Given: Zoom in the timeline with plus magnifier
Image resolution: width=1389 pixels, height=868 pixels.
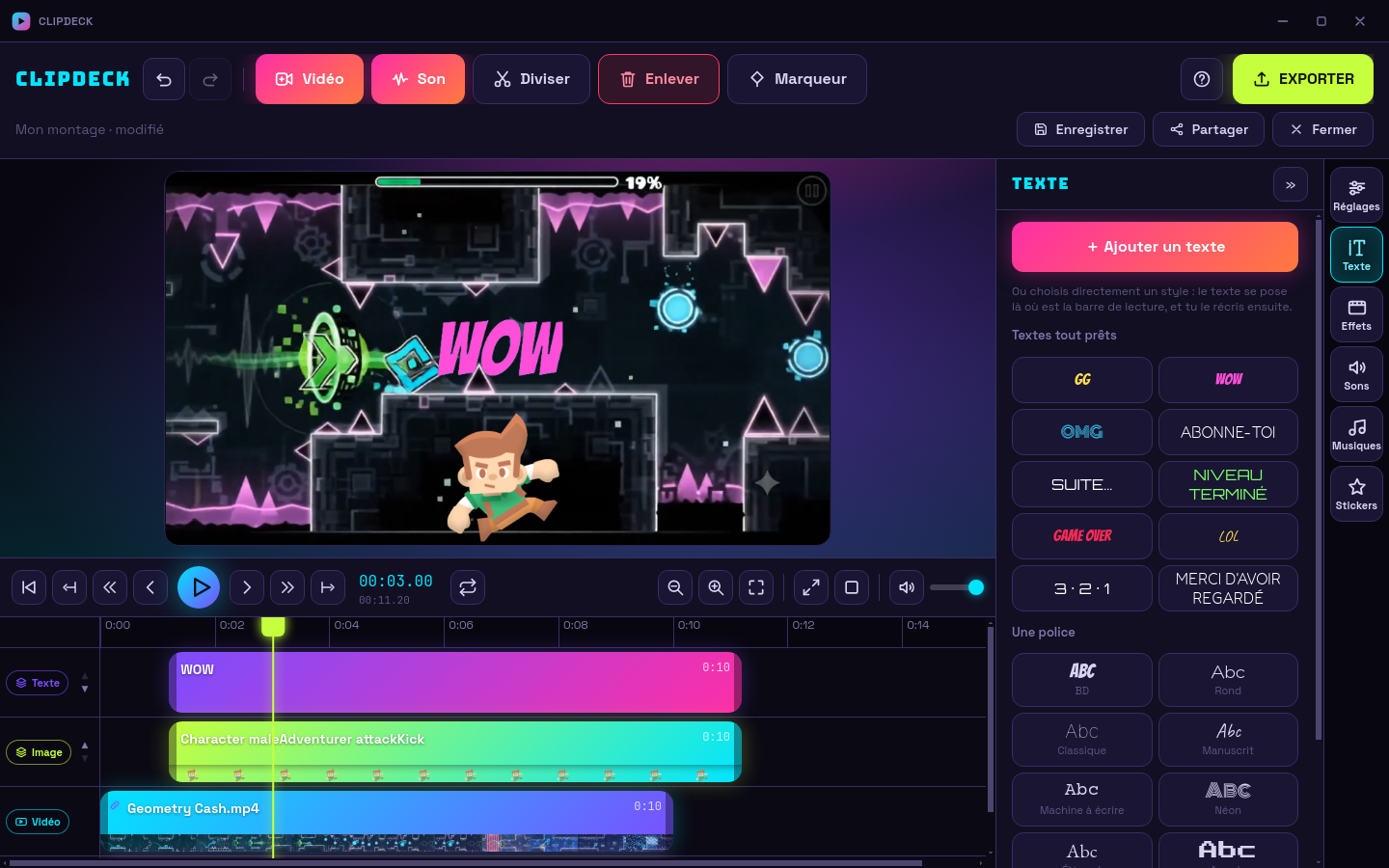Looking at the screenshot, I should (716, 587).
